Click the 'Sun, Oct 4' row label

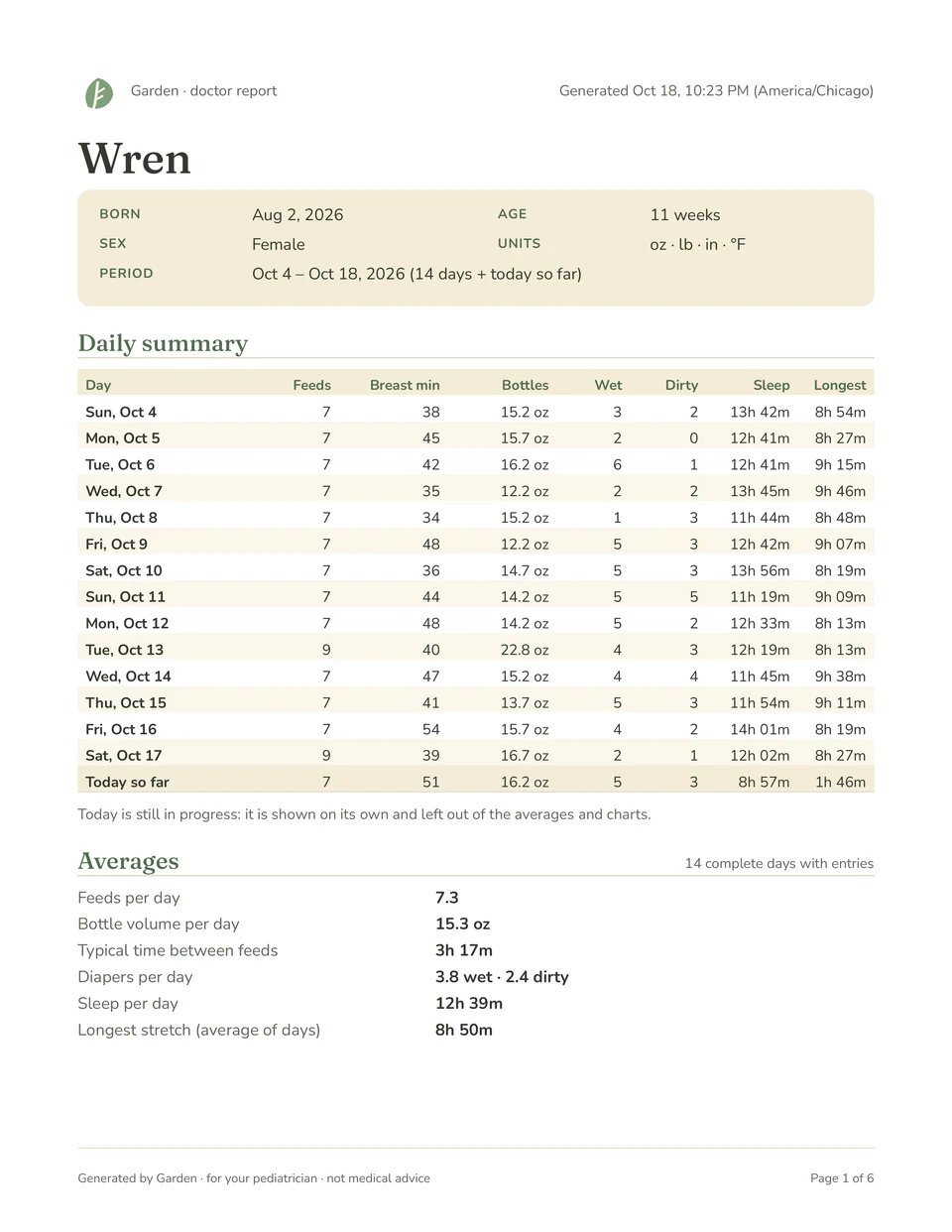121,412
